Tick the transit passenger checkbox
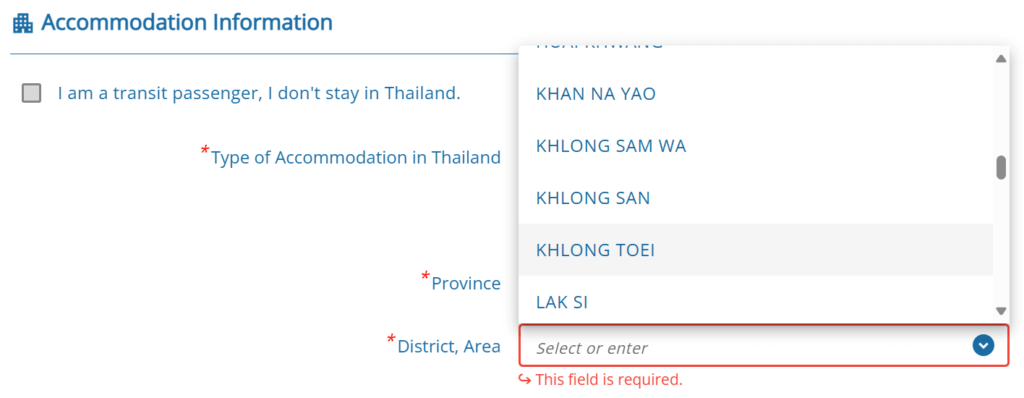 click(x=31, y=93)
